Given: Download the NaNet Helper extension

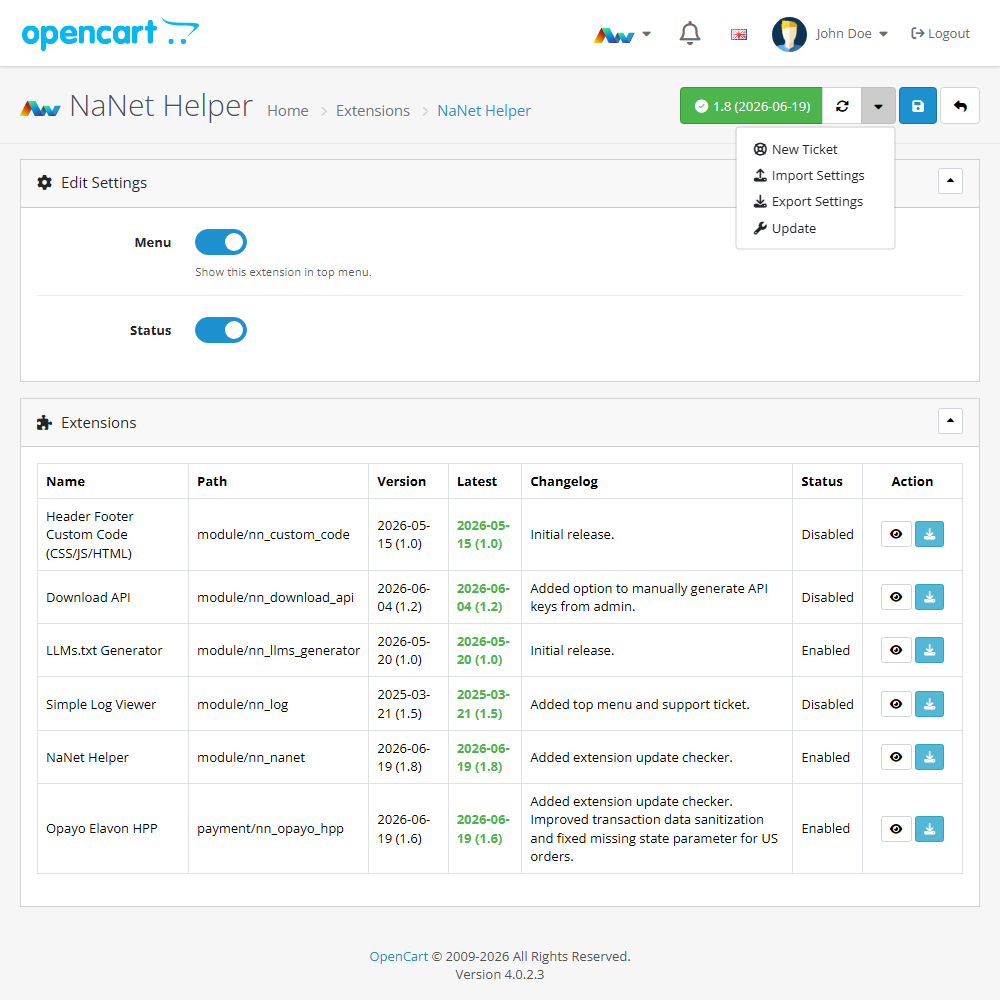Looking at the screenshot, I should 929,757.
